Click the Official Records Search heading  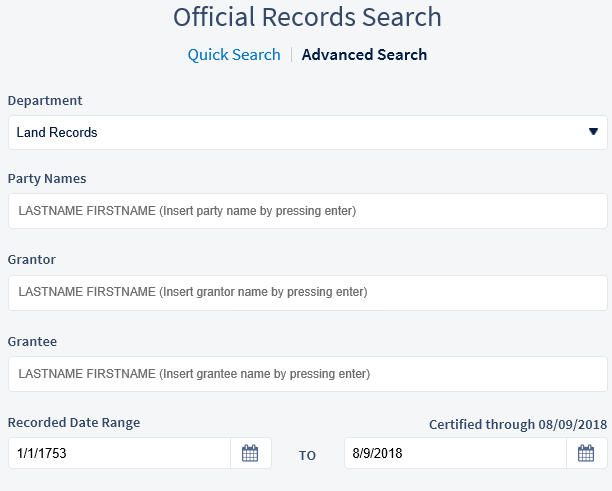(x=307, y=17)
